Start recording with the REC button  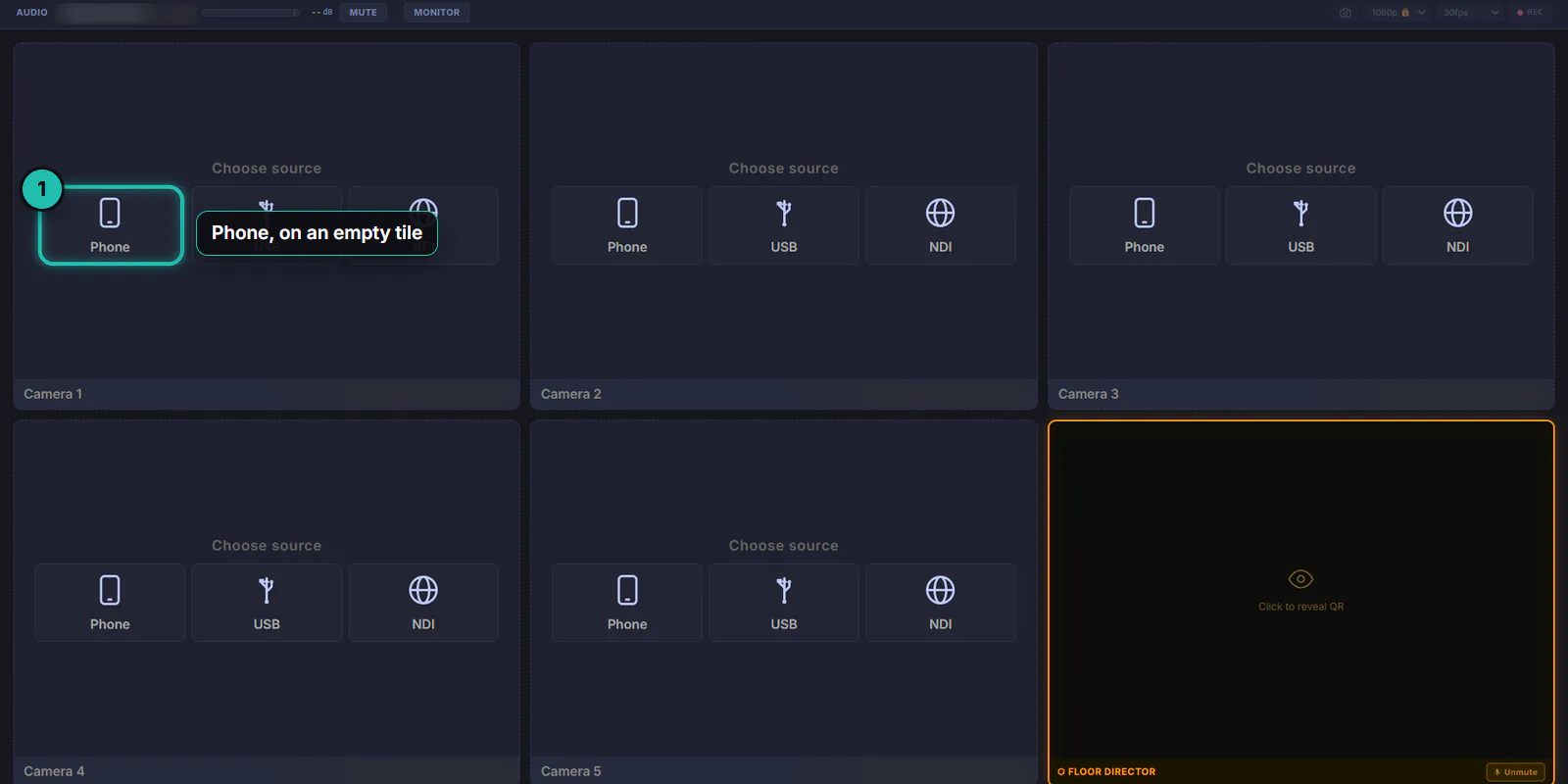1530,13
